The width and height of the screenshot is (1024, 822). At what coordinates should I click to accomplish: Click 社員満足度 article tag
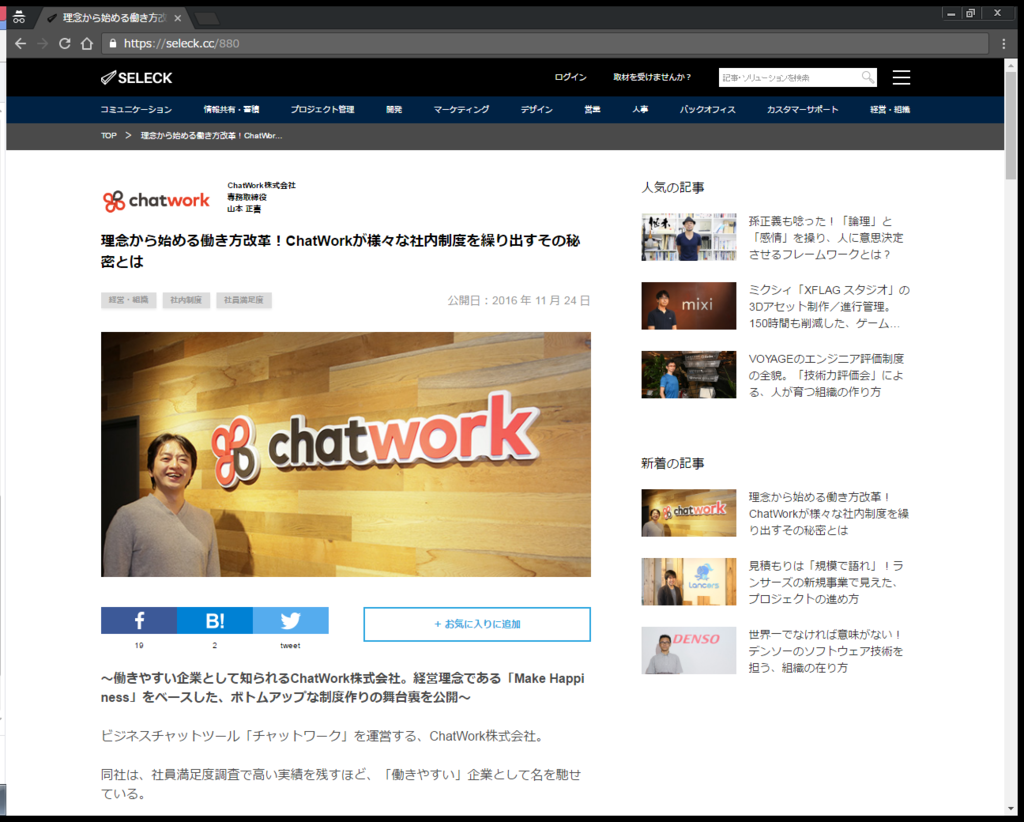point(244,300)
